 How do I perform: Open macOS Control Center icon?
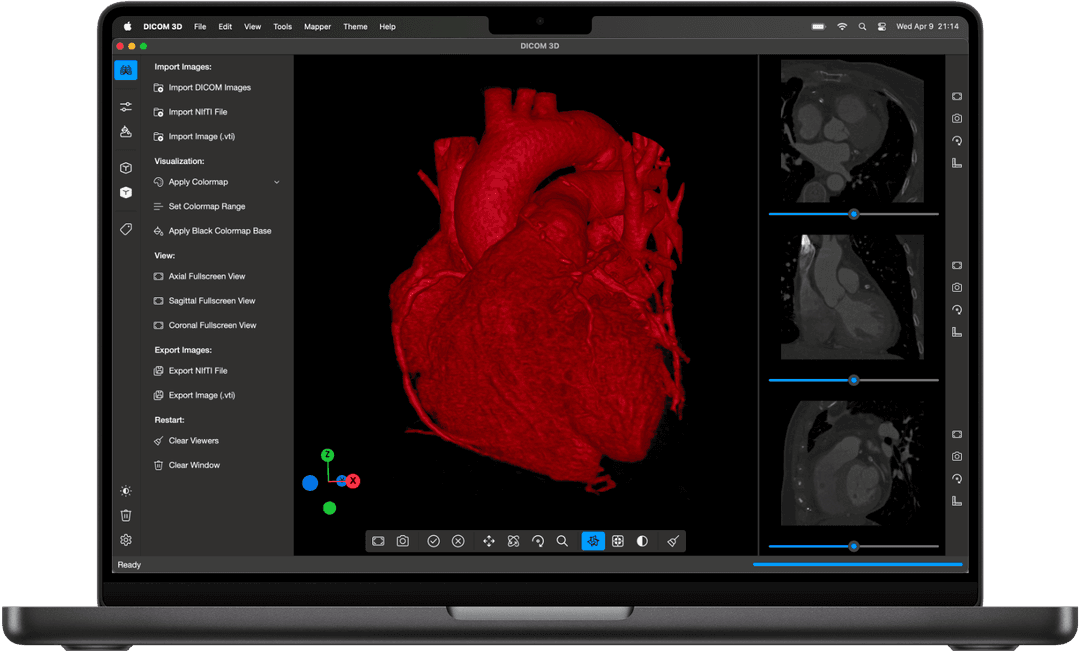(x=882, y=27)
